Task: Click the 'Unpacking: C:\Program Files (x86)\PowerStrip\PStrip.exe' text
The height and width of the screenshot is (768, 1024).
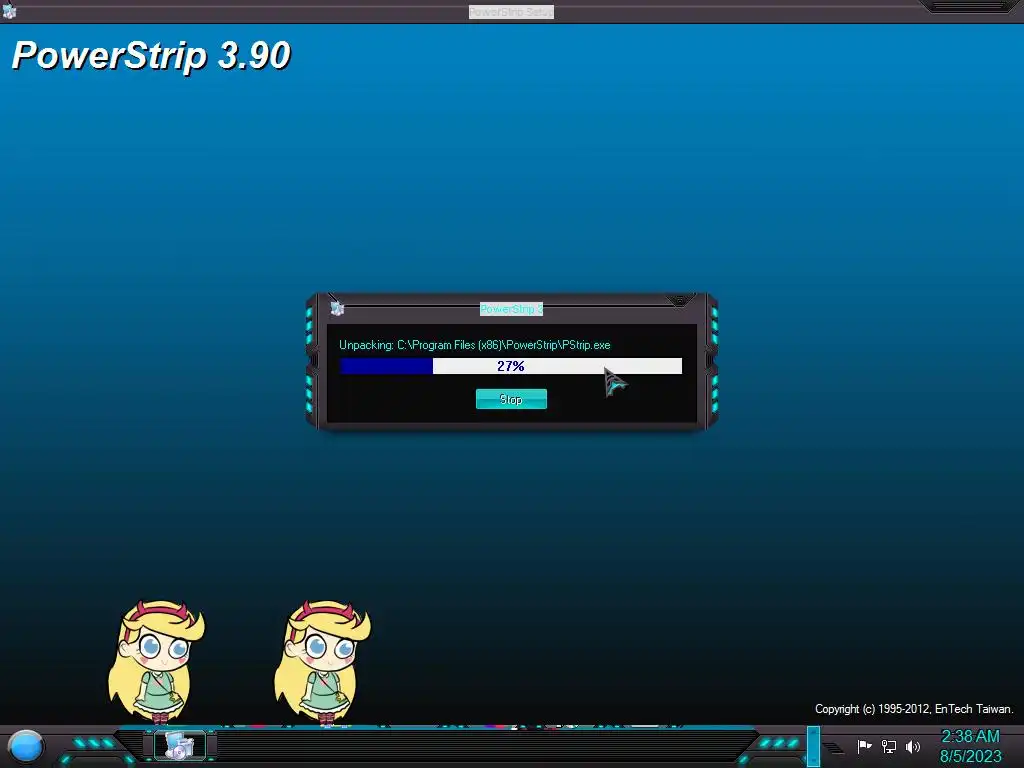Action: pyautogui.click(x=475, y=345)
